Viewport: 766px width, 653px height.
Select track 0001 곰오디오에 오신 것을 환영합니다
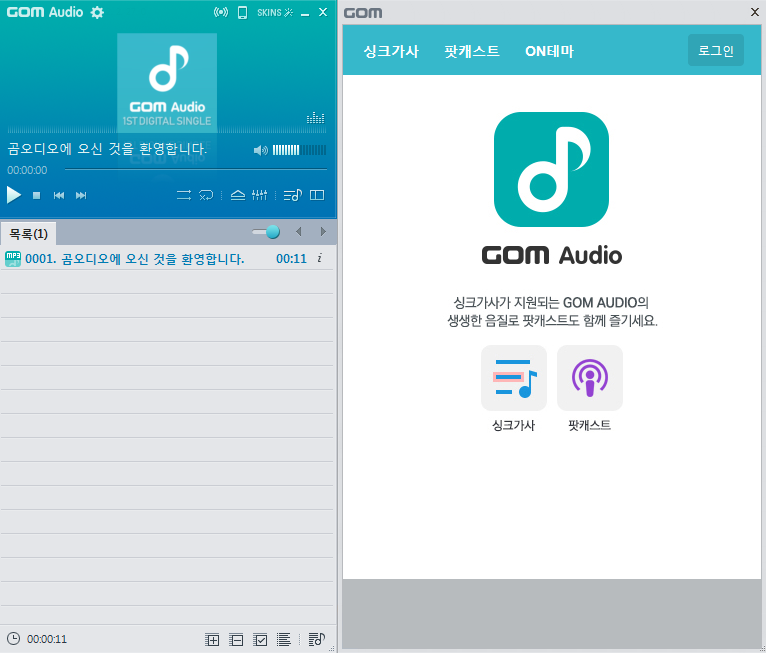167,258
